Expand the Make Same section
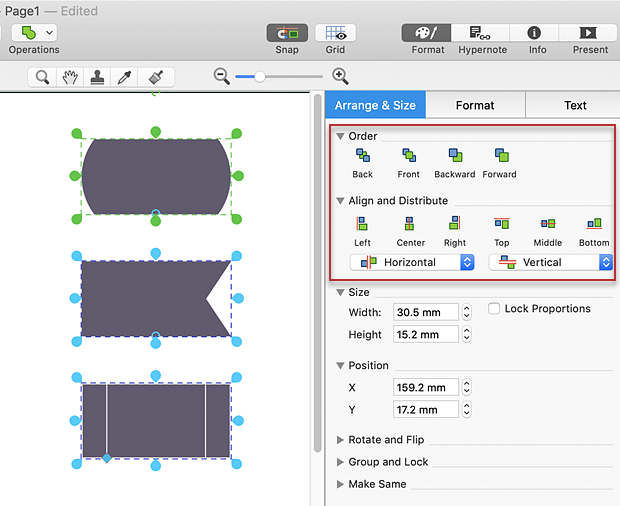 340,484
